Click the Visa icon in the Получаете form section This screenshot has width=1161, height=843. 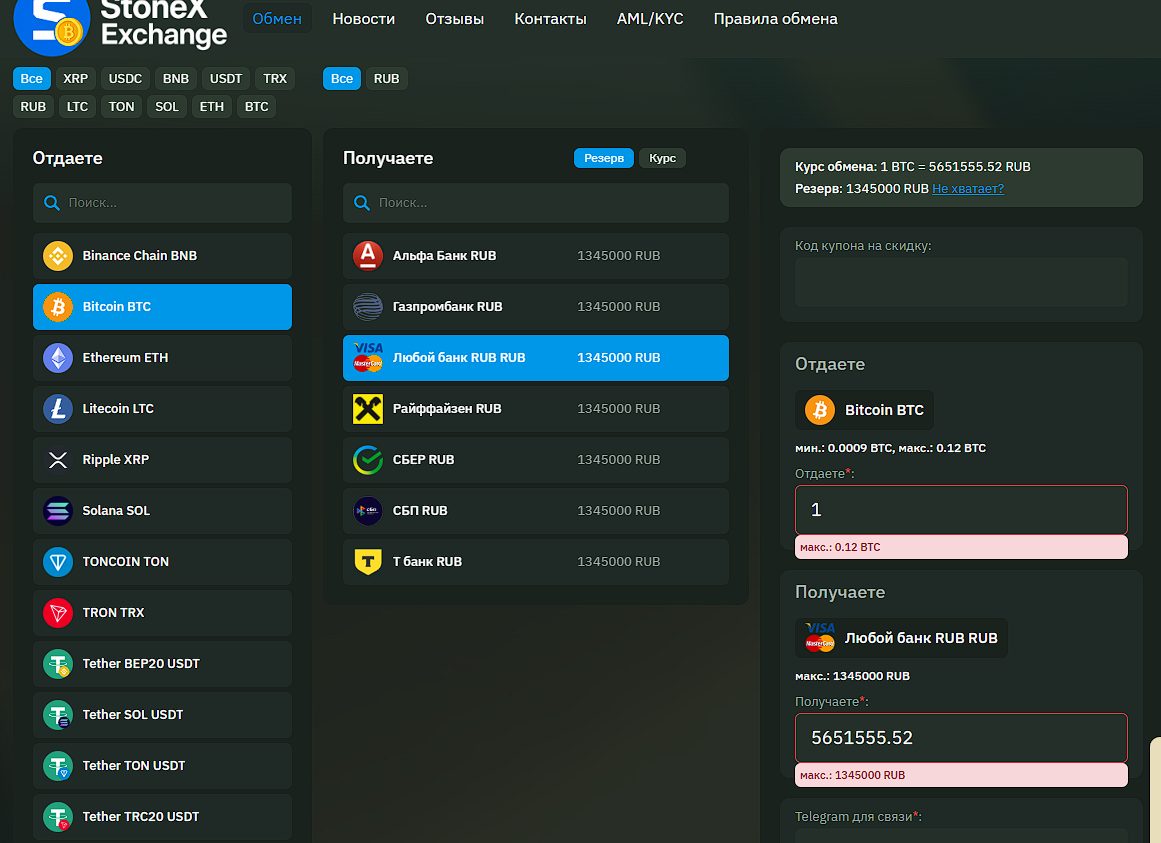(820, 639)
